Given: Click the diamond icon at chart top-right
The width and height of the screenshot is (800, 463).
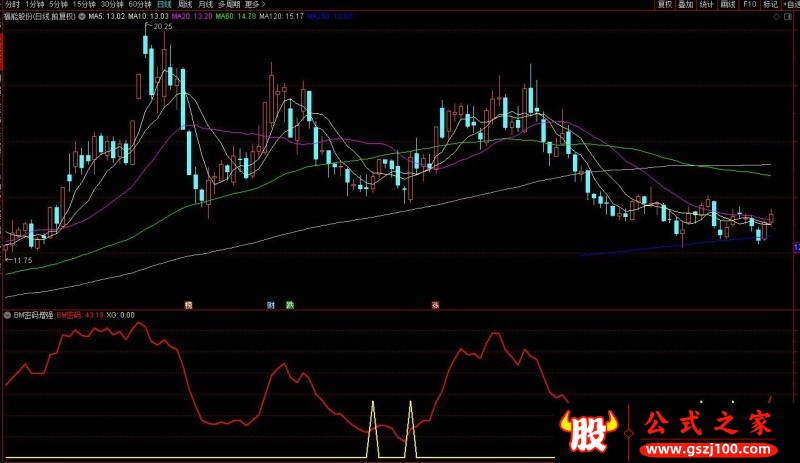Looking at the screenshot, I should (x=777, y=17).
